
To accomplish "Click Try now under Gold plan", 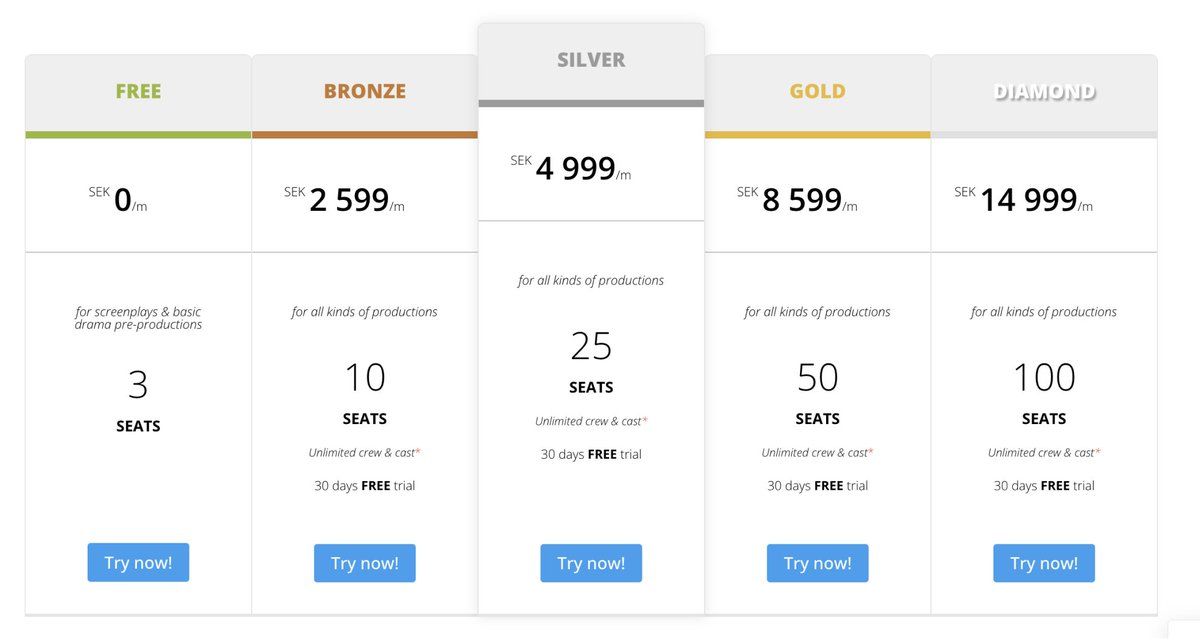I will point(817,563).
